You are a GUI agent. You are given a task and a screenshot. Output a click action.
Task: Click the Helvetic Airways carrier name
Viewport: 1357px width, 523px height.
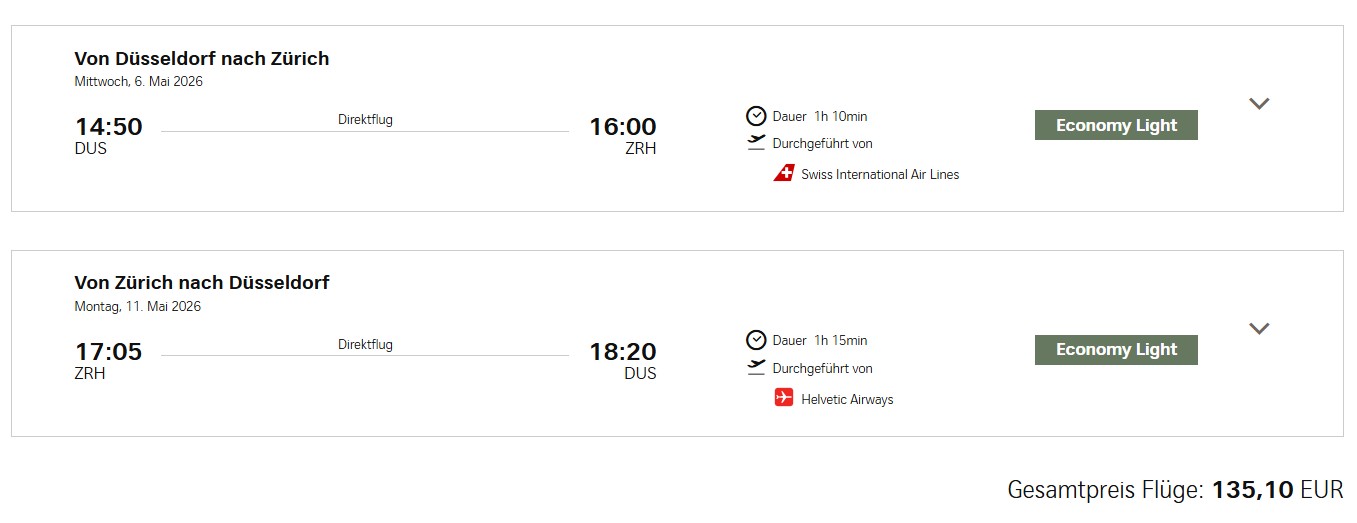(x=847, y=399)
